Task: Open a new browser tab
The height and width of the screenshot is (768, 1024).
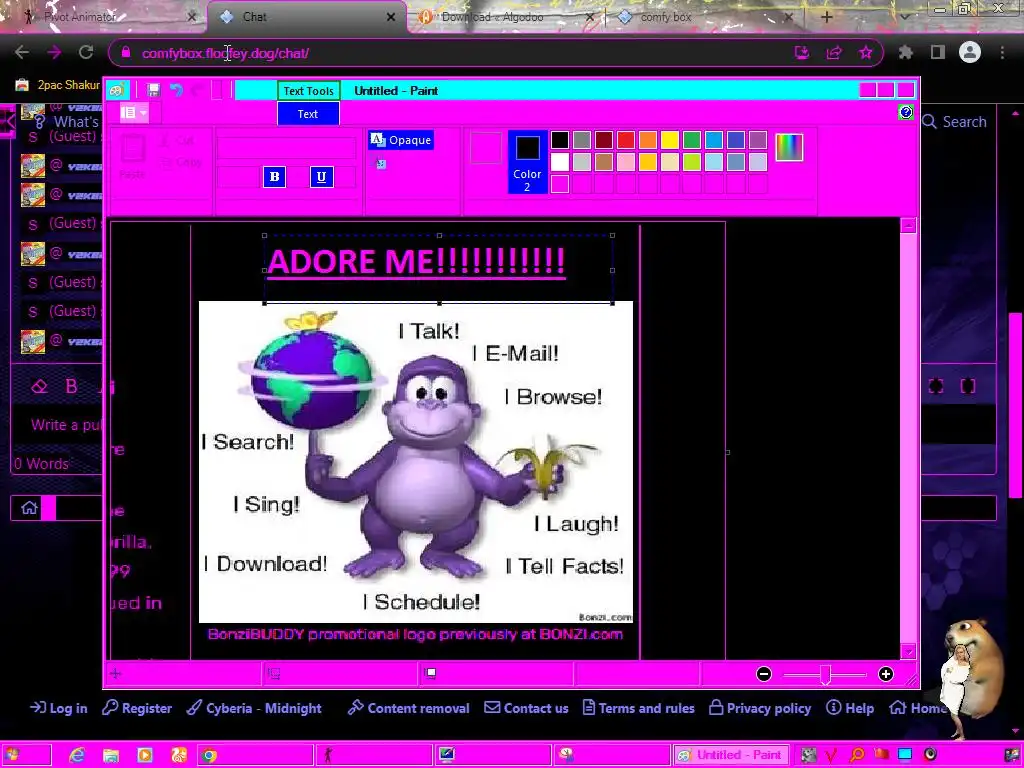Action: [x=827, y=17]
